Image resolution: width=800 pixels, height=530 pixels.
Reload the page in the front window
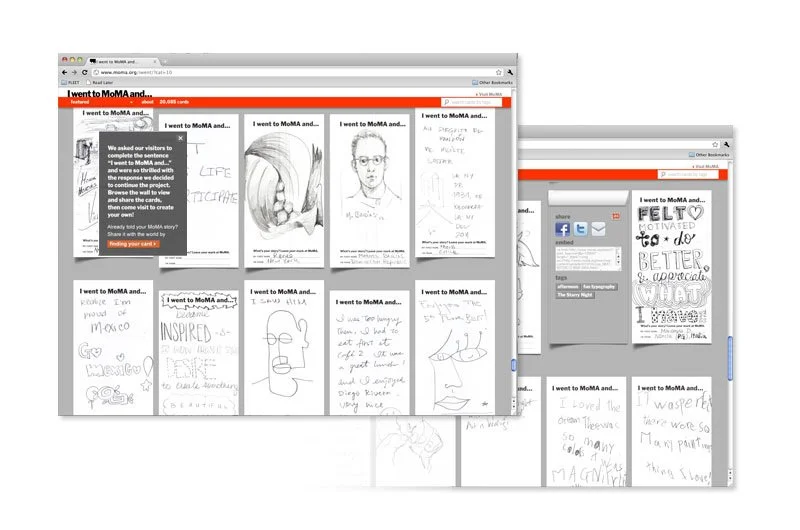coord(85,72)
